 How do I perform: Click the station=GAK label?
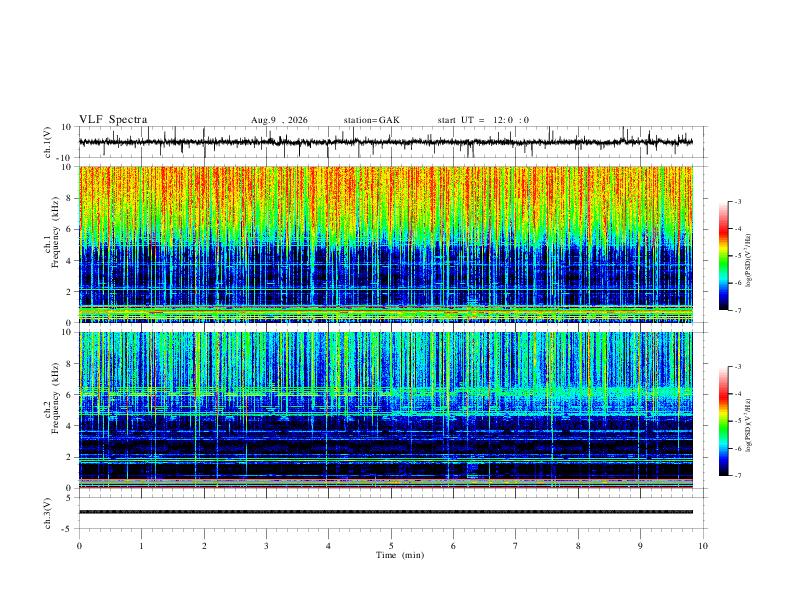[x=371, y=120]
